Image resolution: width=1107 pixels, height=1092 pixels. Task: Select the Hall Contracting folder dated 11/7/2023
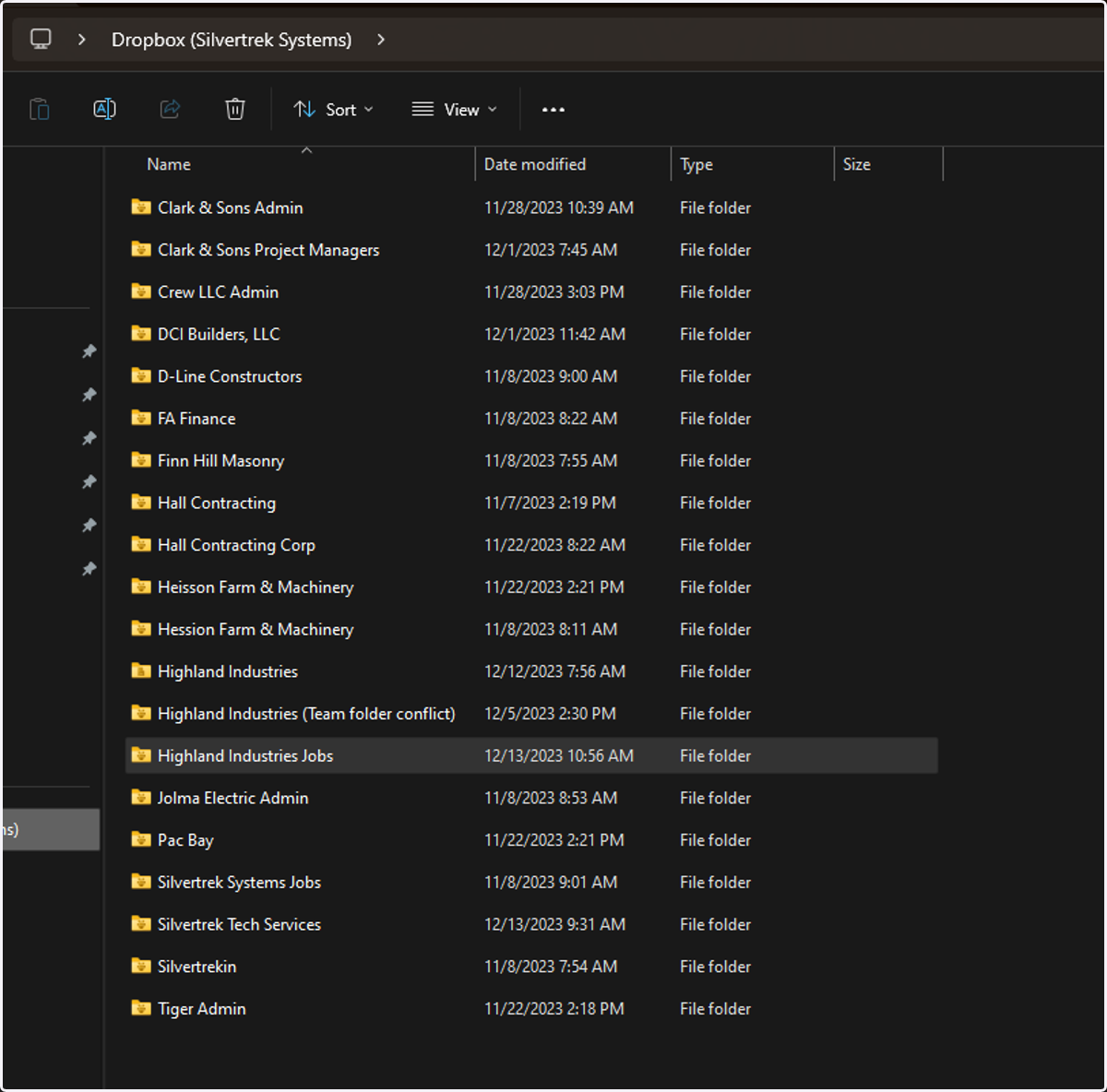click(217, 503)
